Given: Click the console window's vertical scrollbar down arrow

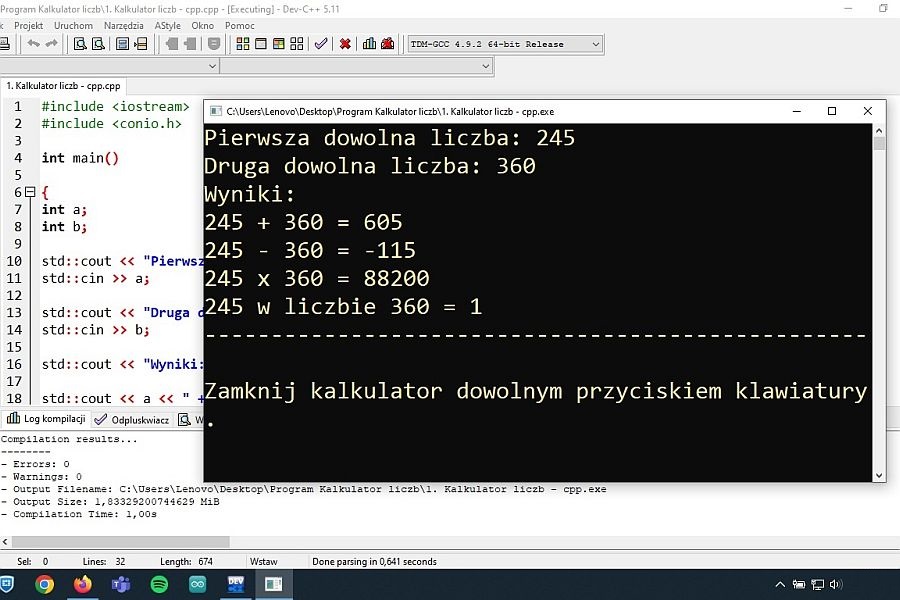Looking at the screenshot, I should click(879, 475).
